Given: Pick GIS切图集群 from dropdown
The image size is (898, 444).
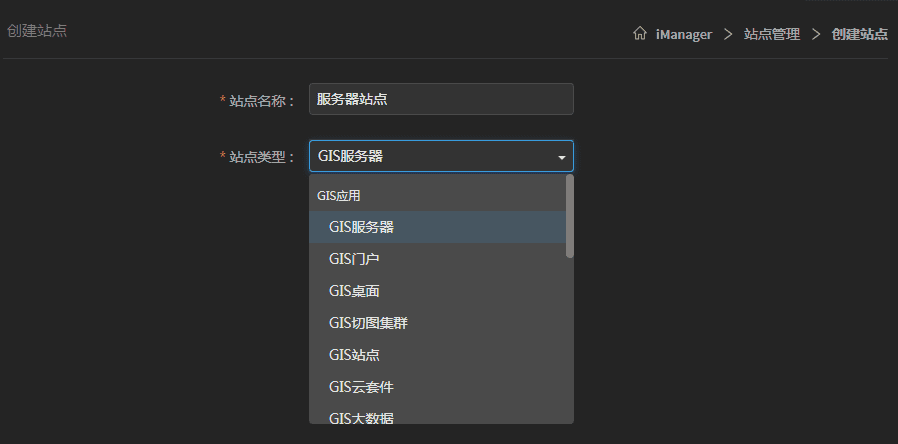Looking at the screenshot, I should point(367,323).
